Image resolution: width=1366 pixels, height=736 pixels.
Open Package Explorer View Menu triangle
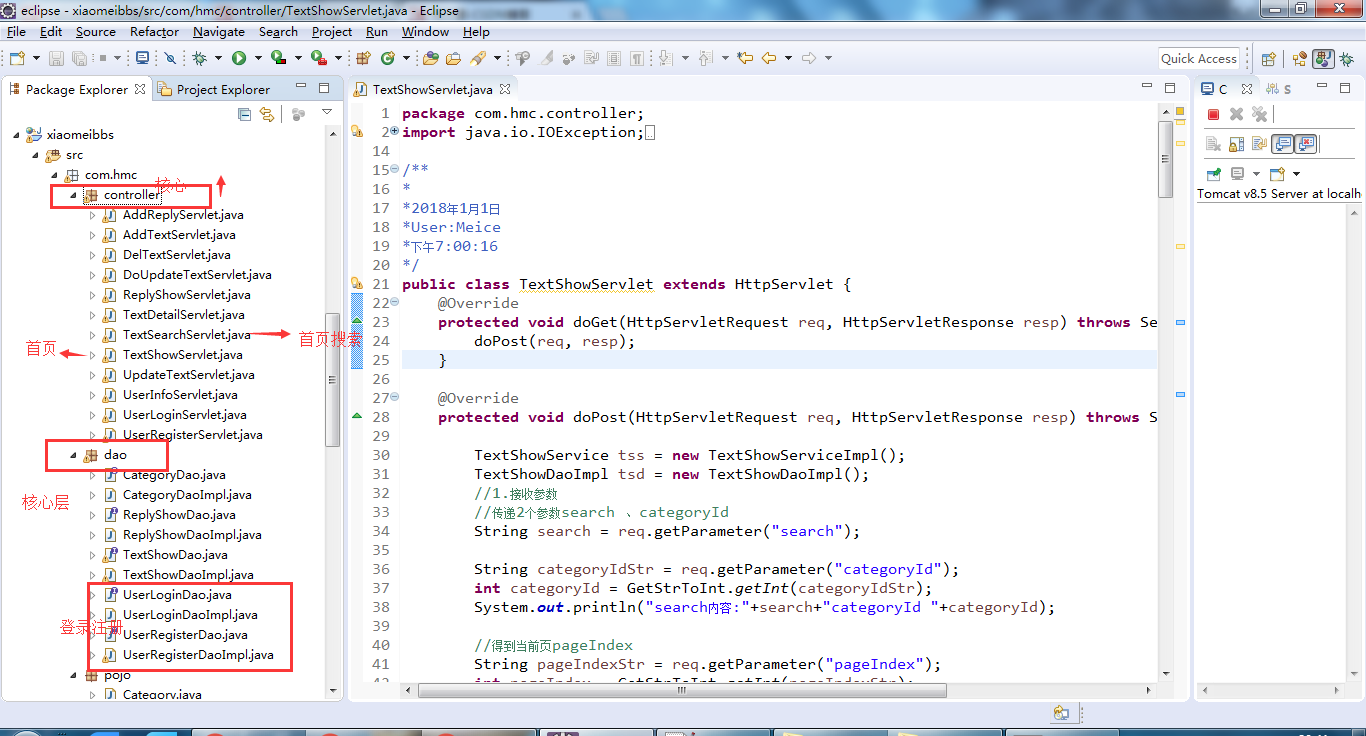[x=327, y=113]
